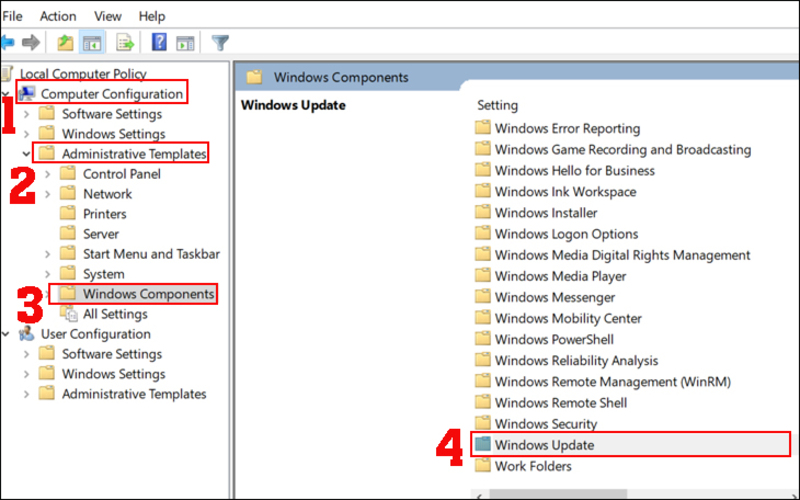
Task: Click the Computer Configuration computer icon
Action: (x=27, y=94)
